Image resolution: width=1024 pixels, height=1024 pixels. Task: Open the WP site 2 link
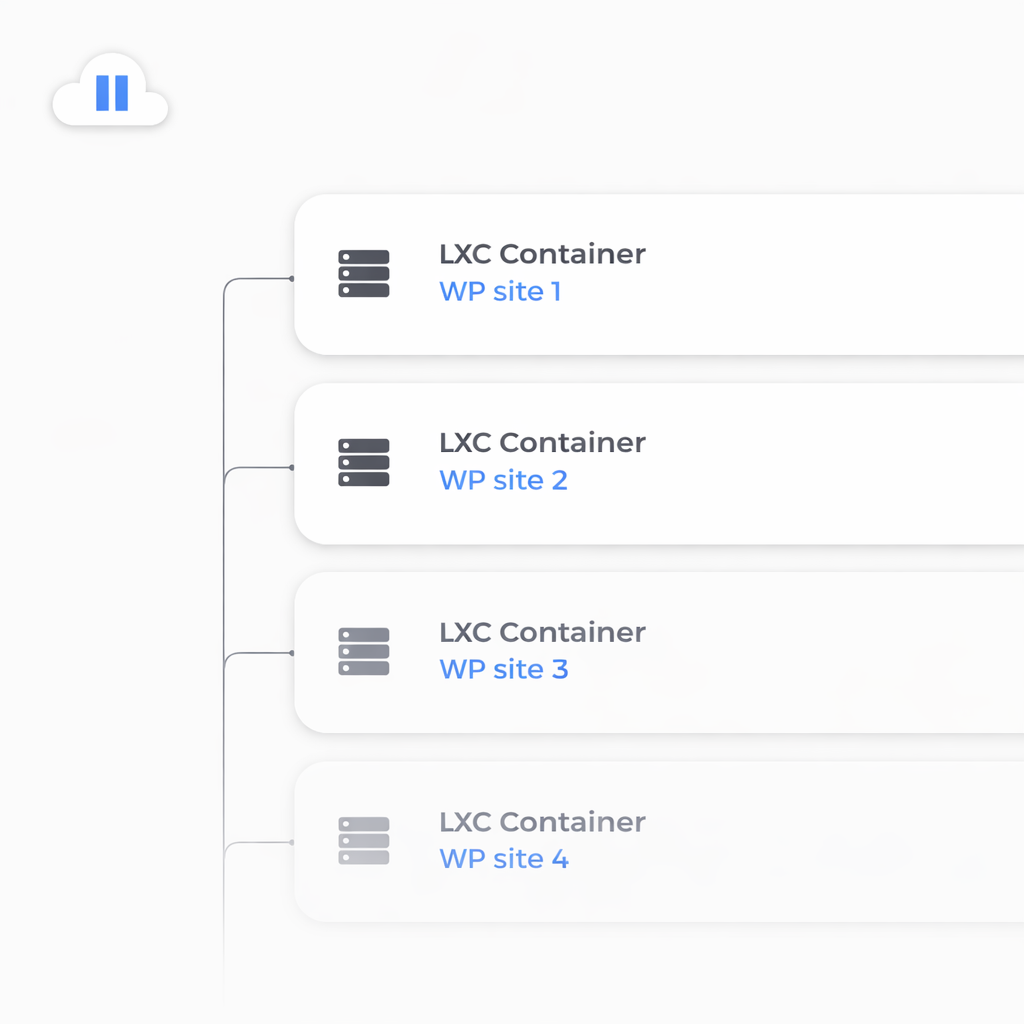click(x=503, y=480)
